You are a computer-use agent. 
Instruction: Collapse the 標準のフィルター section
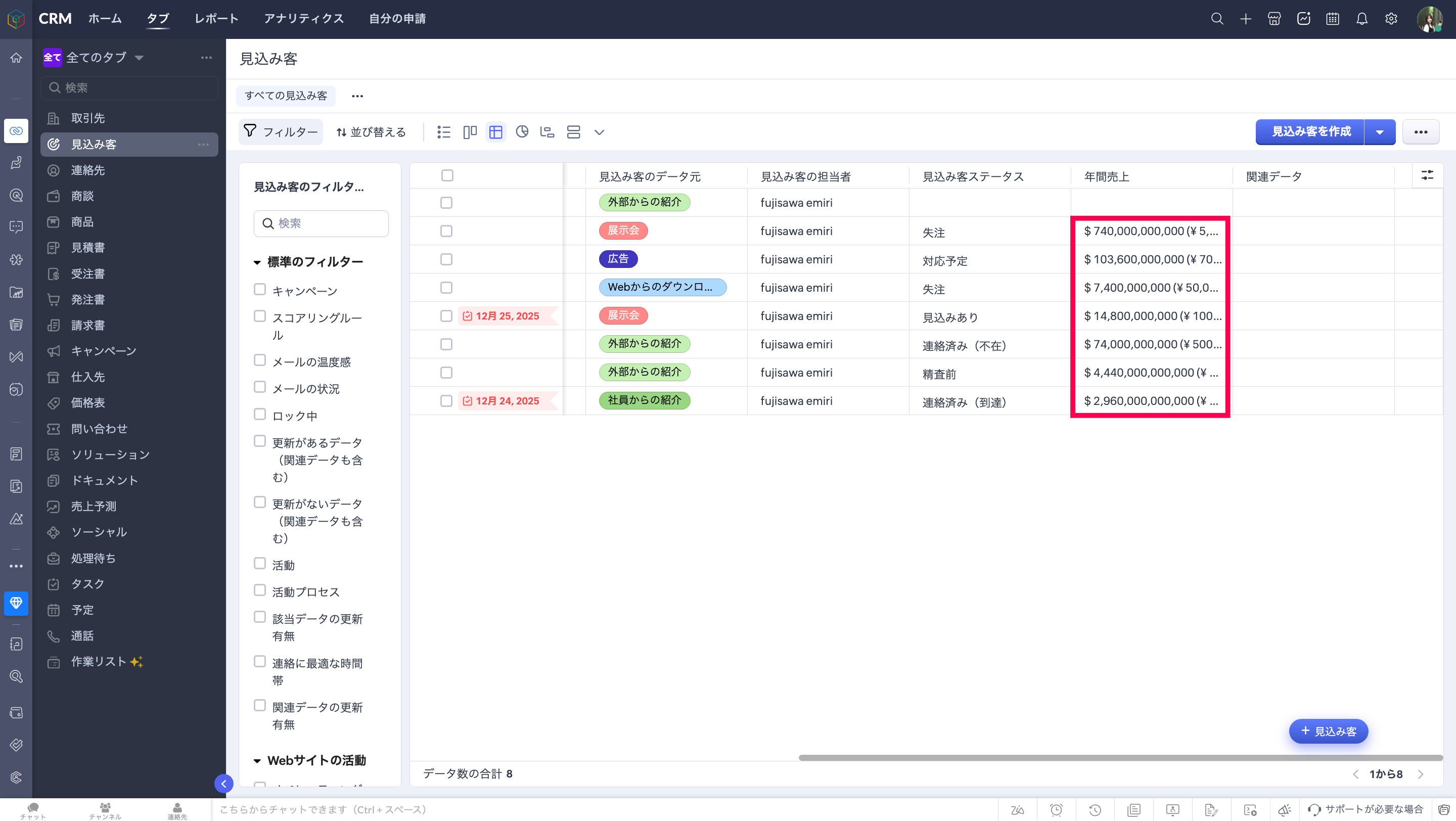click(257, 262)
